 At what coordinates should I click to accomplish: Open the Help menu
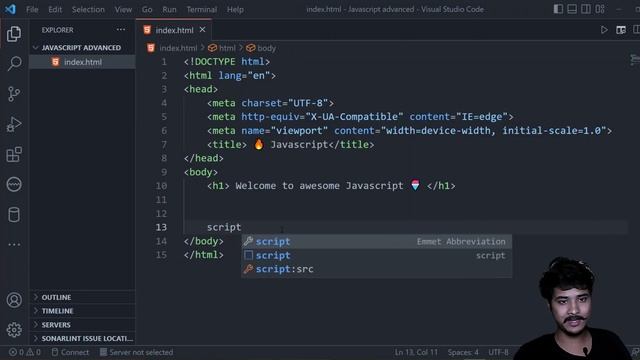click(x=235, y=9)
